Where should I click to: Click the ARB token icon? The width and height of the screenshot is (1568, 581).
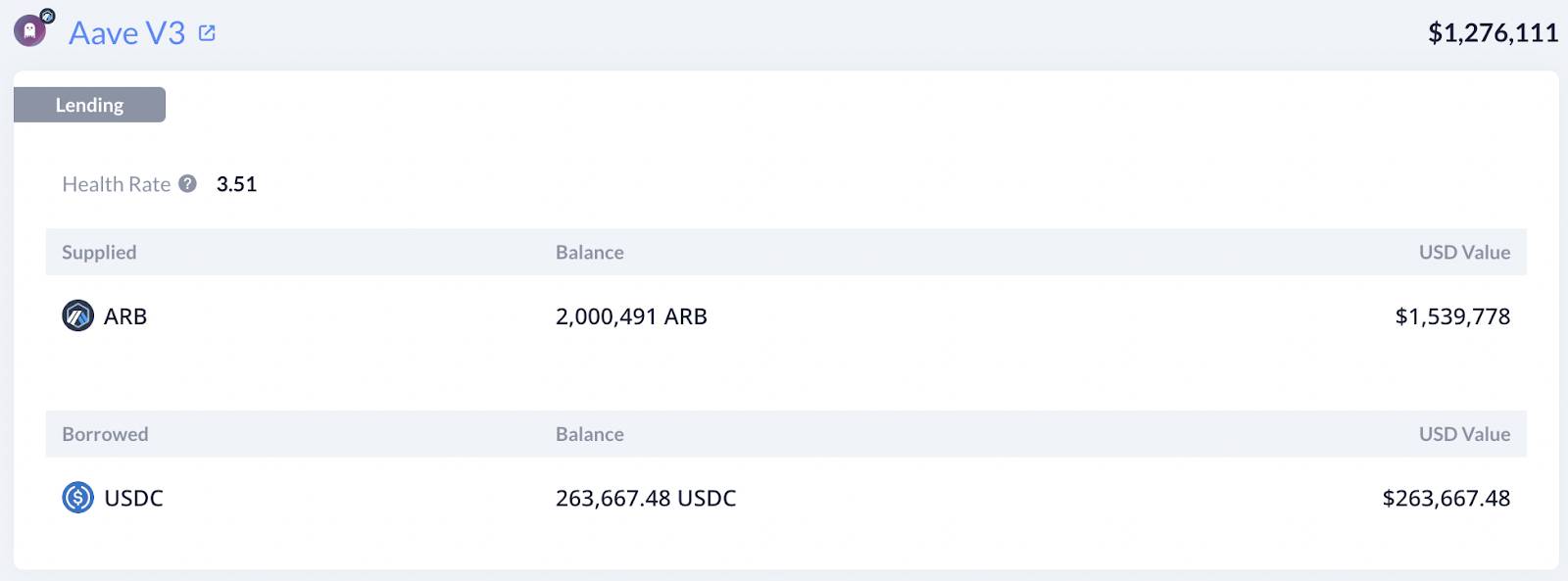click(x=77, y=315)
